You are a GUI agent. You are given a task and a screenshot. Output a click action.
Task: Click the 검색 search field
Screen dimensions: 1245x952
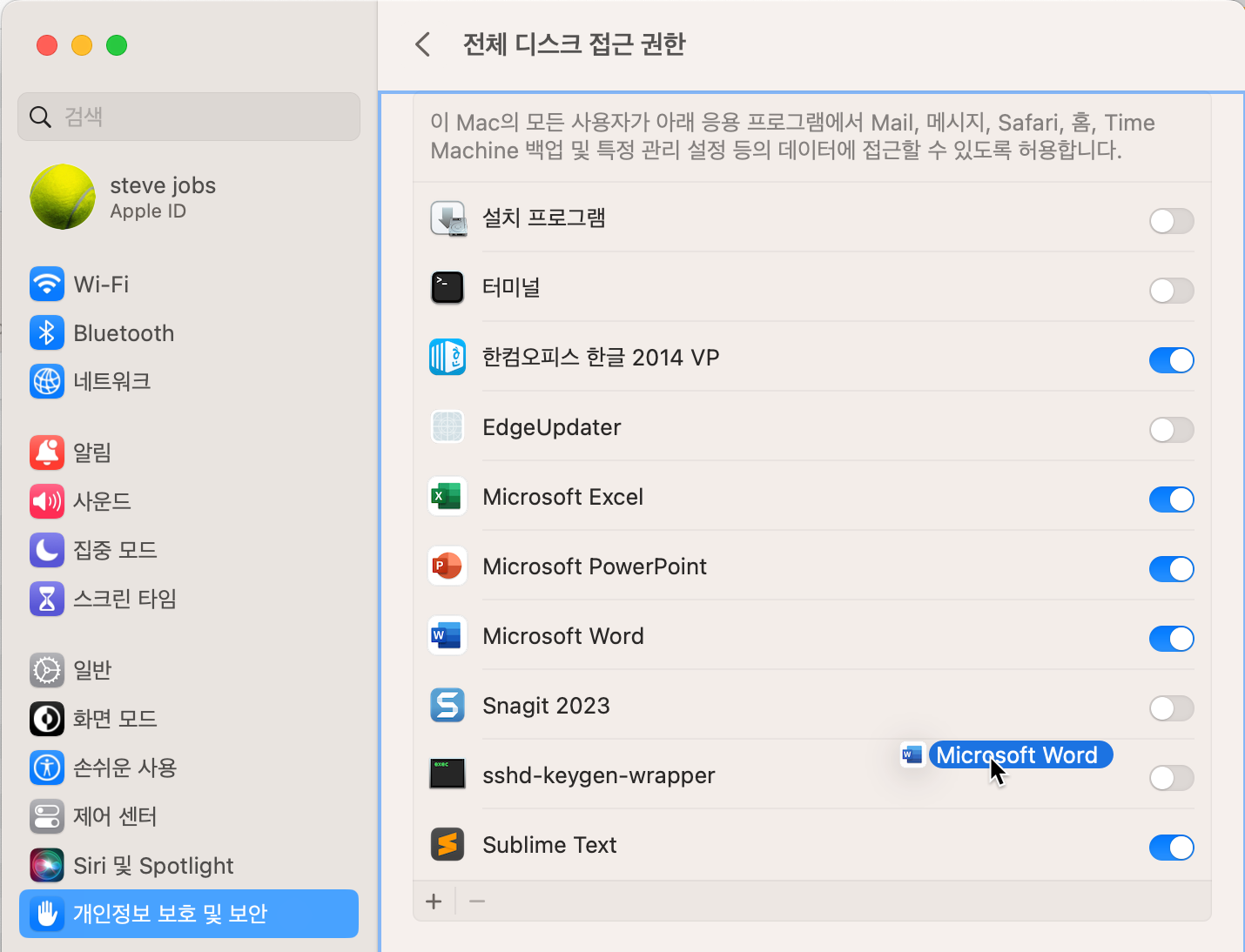click(189, 117)
